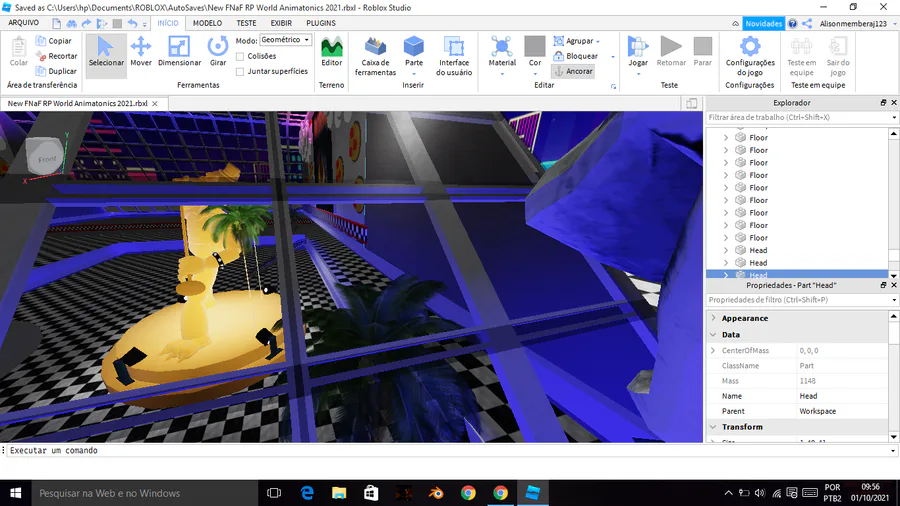Pick the Girar rotate tool
This screenshot has width=900, height=506.
pyautogui.click(x=218, y=53)
